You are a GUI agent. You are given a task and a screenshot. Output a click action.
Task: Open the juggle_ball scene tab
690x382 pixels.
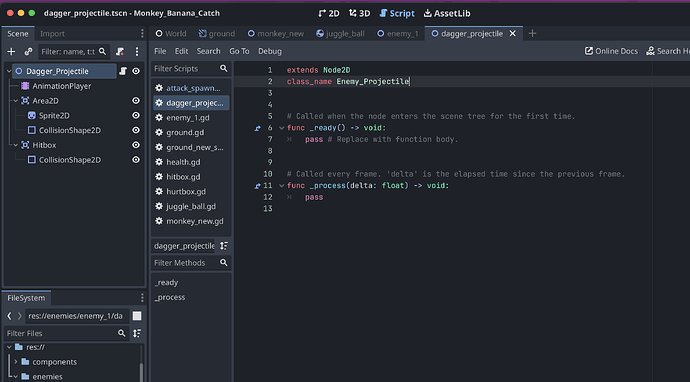(x=340, y=33)
